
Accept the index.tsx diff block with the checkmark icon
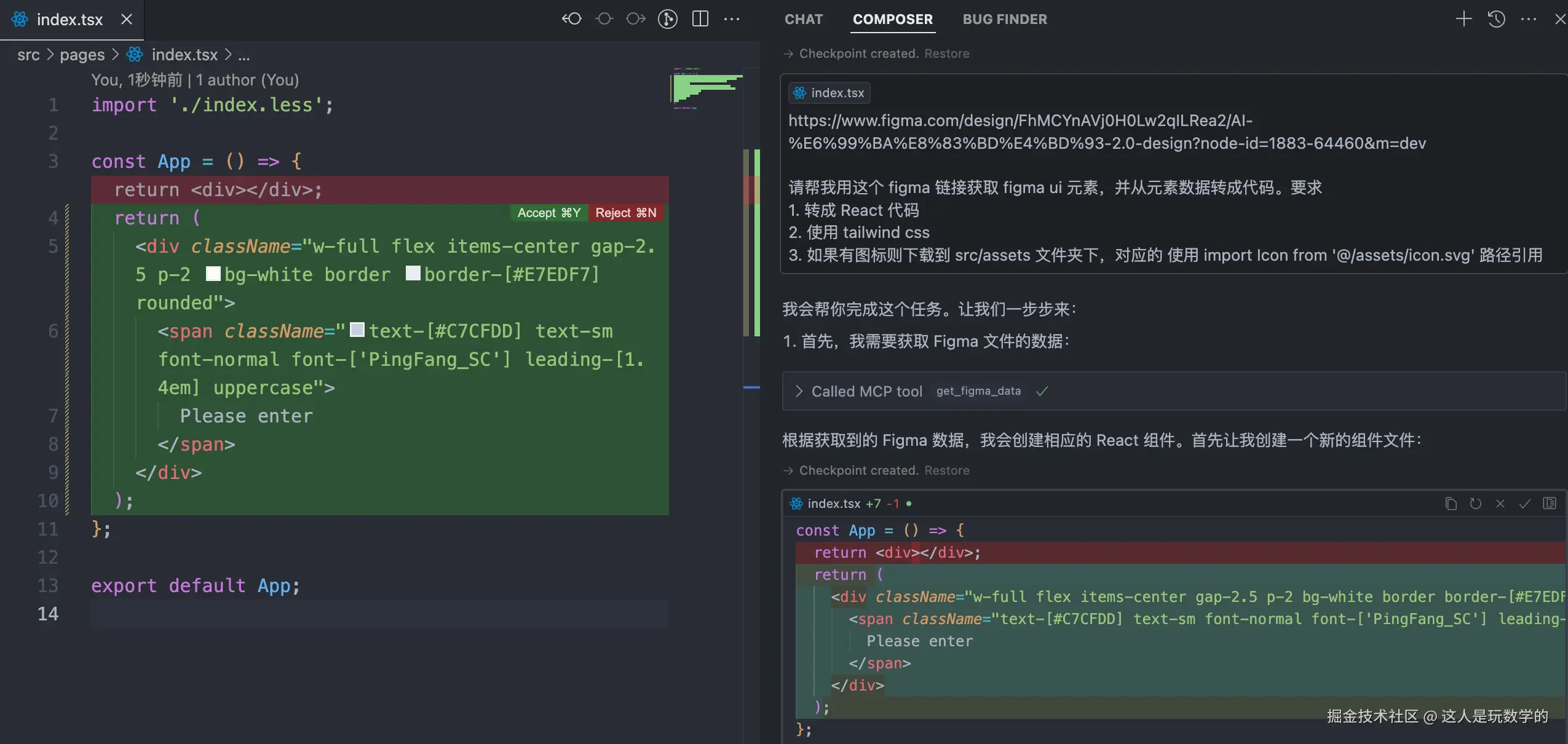tap(1525, 504)
